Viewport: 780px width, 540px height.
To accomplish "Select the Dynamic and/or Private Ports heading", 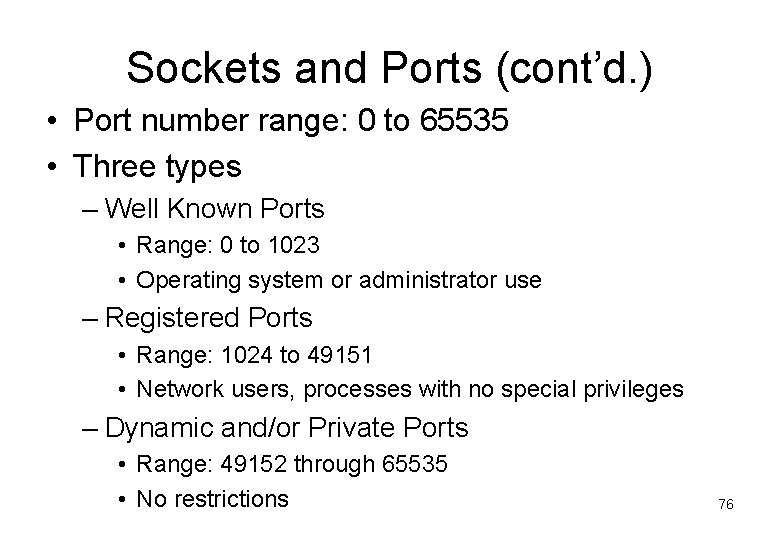I will coord(287,428).
